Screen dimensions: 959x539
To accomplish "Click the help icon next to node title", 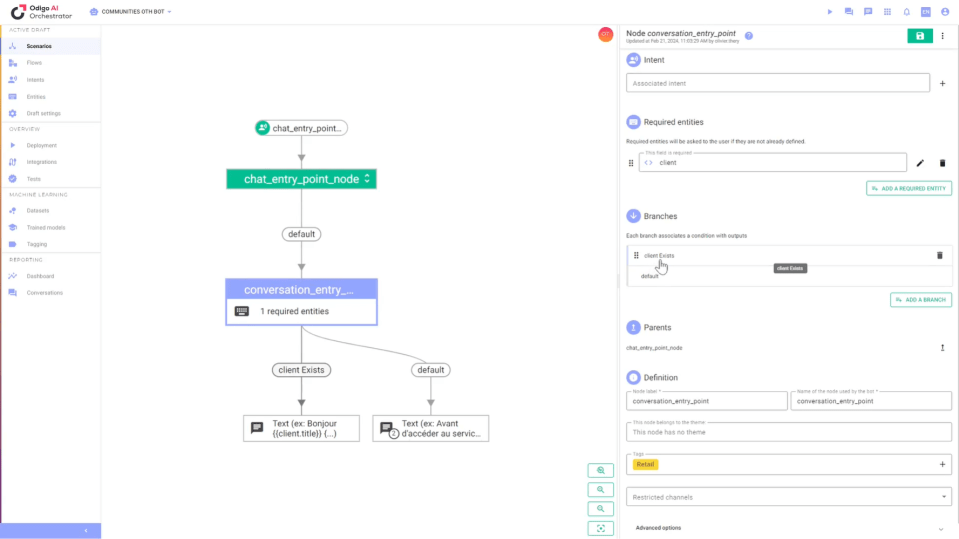I will (x=749, y=35).
